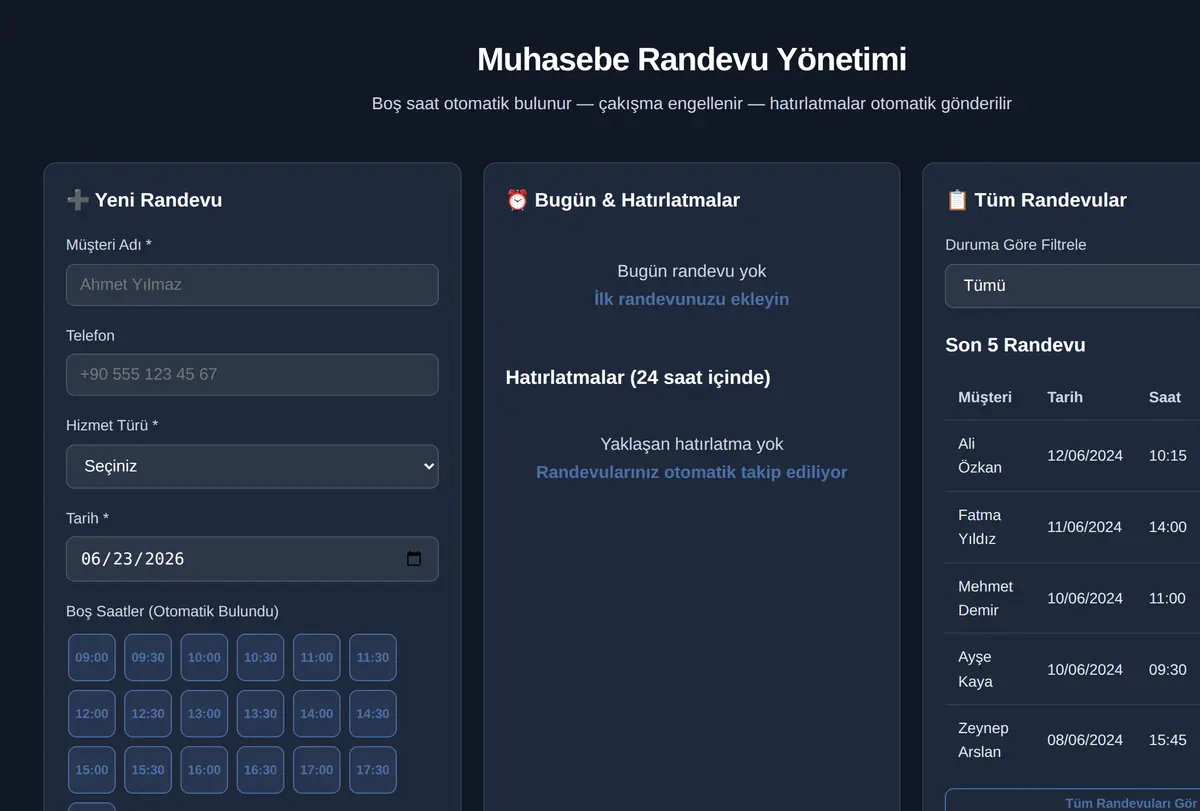This screenshot has width=1200, height=811.
Task: Select the Zeynep Arslan customer cell
Action: (984, 740)
